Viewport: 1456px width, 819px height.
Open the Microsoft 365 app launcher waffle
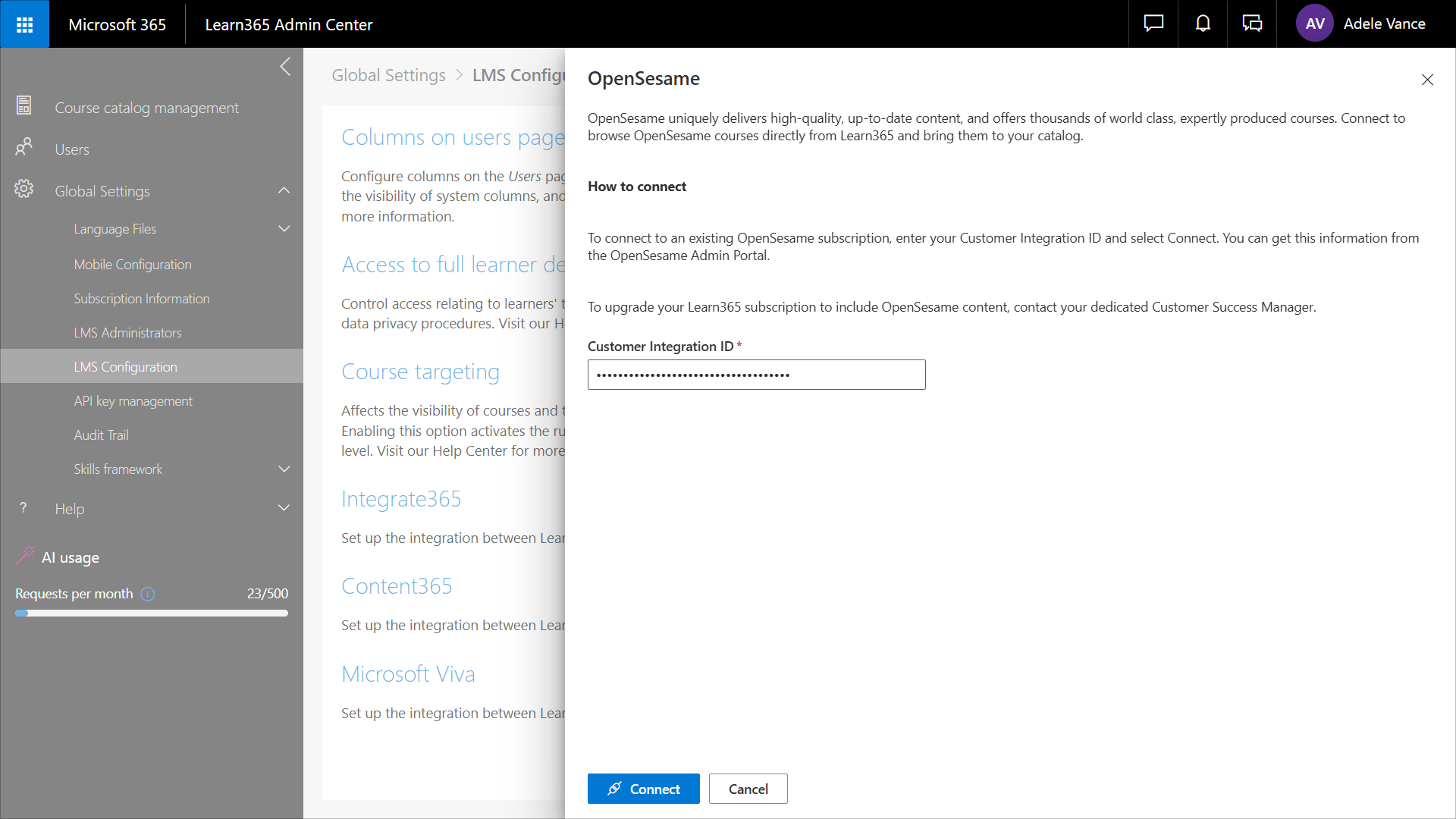24,24
